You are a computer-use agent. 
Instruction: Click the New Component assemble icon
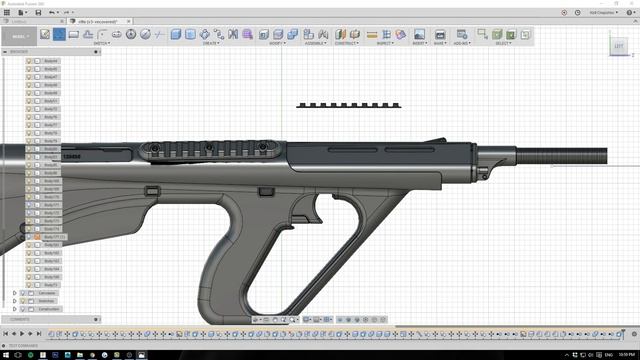point(309,34)
